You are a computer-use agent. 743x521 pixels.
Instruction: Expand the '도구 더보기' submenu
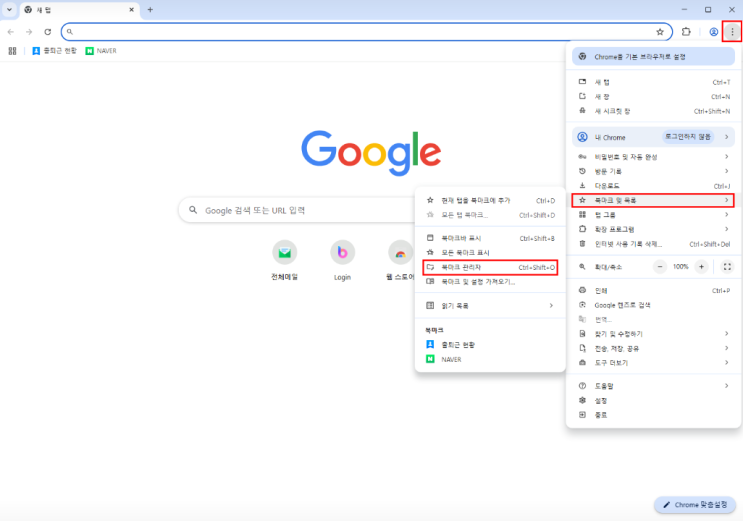click(653, 363)
